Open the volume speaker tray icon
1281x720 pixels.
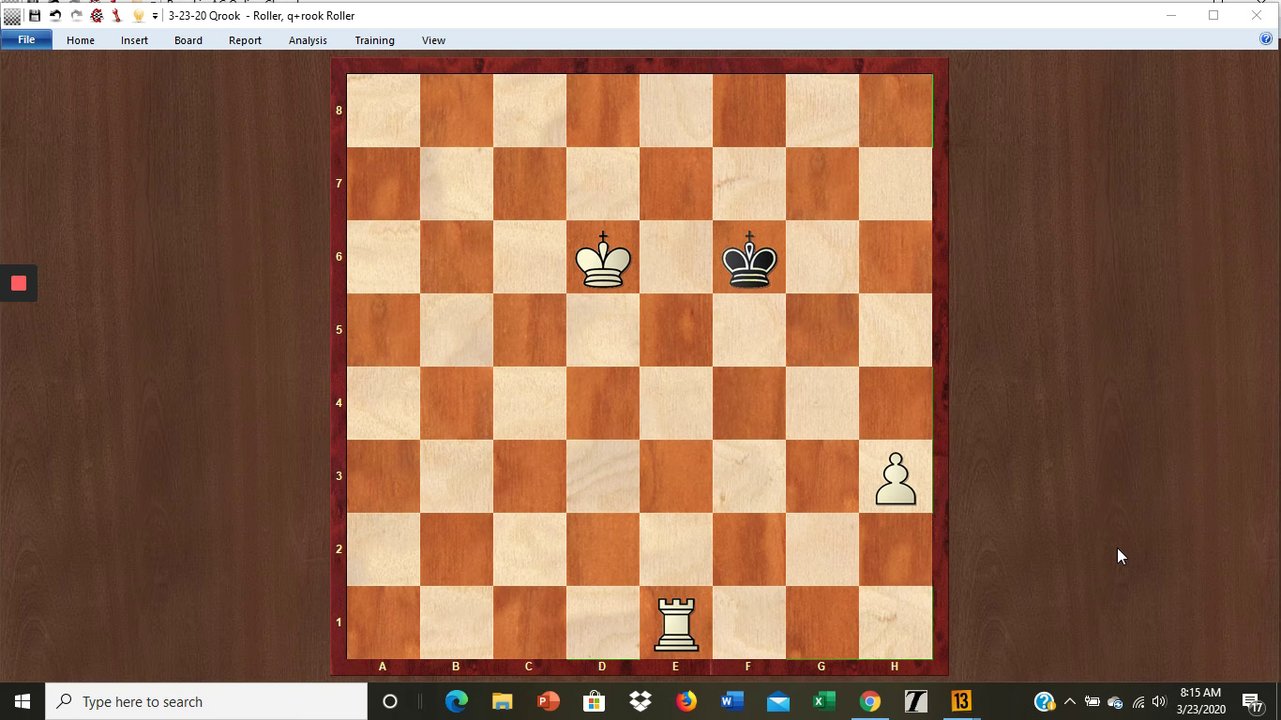click(1159, 702)
